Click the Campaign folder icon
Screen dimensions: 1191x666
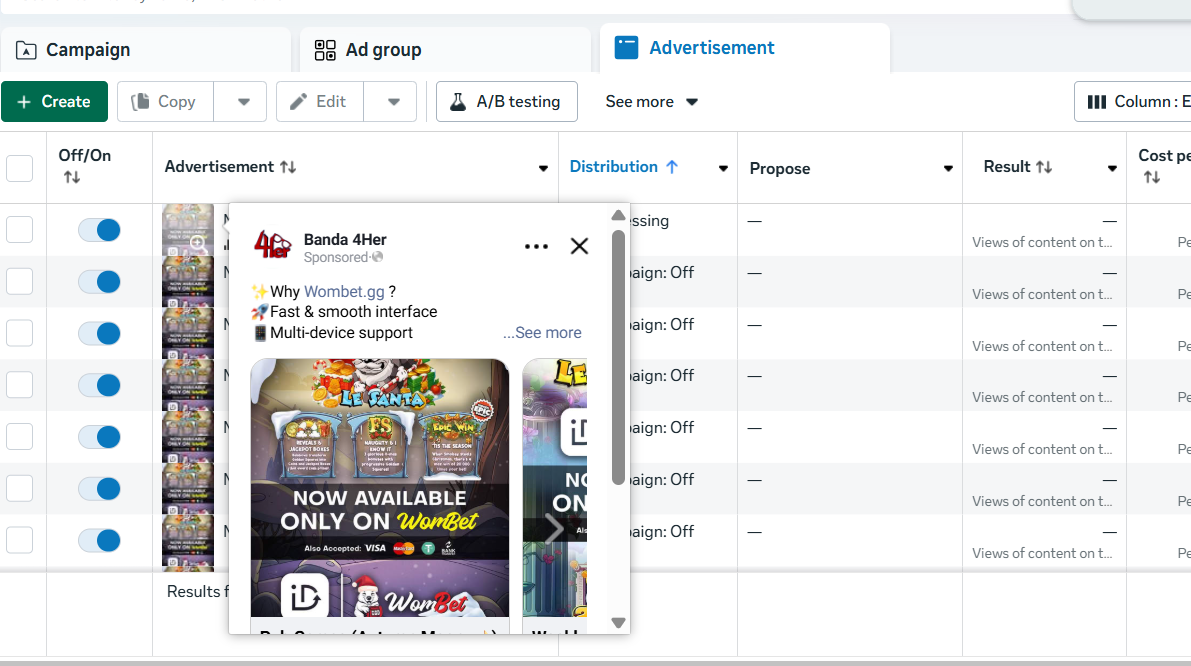[x=26, y=50]
